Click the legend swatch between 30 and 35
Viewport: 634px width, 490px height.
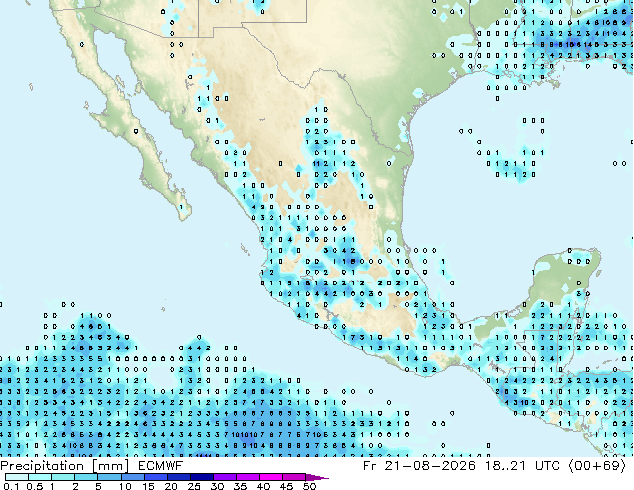click(x=225, y=477)
